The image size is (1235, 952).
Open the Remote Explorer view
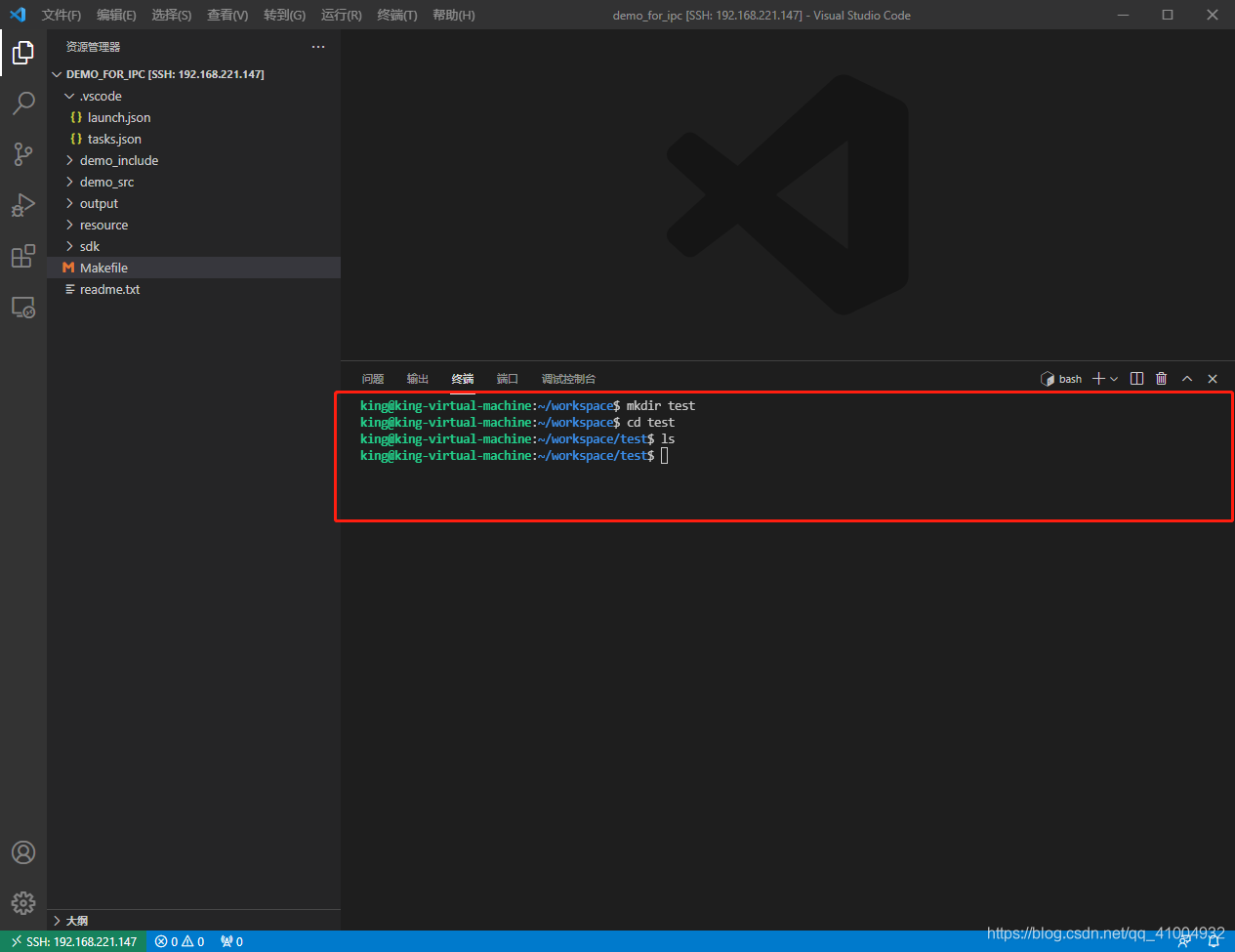23,307
